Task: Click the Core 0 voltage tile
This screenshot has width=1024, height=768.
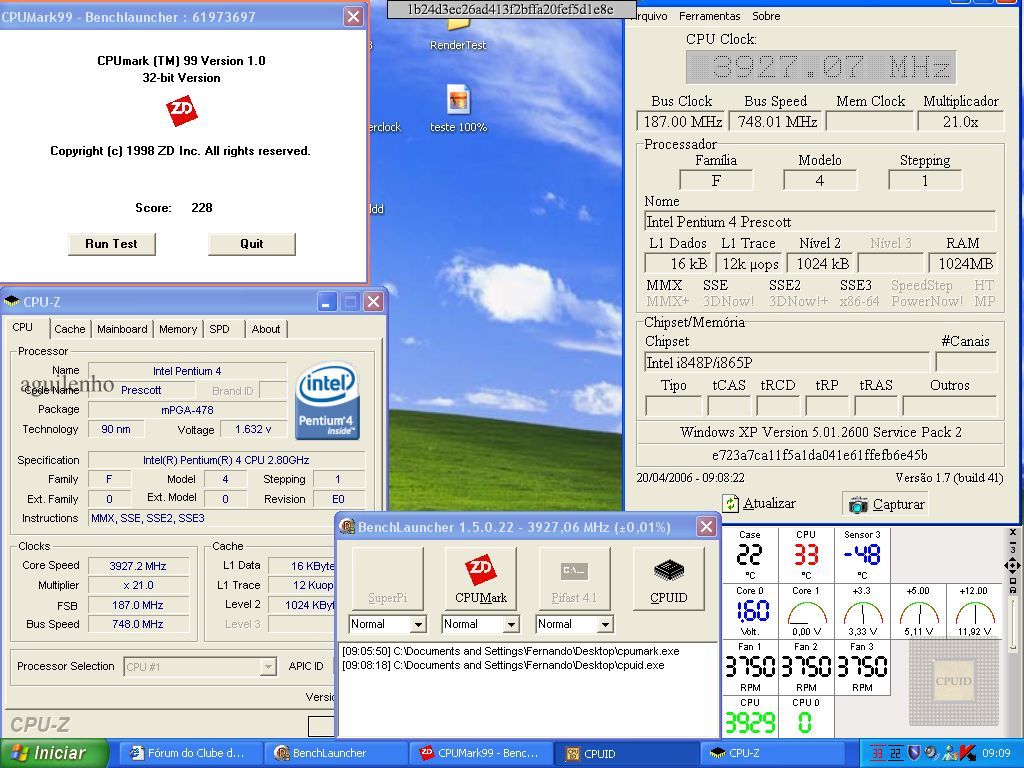Action: (750, 611)
